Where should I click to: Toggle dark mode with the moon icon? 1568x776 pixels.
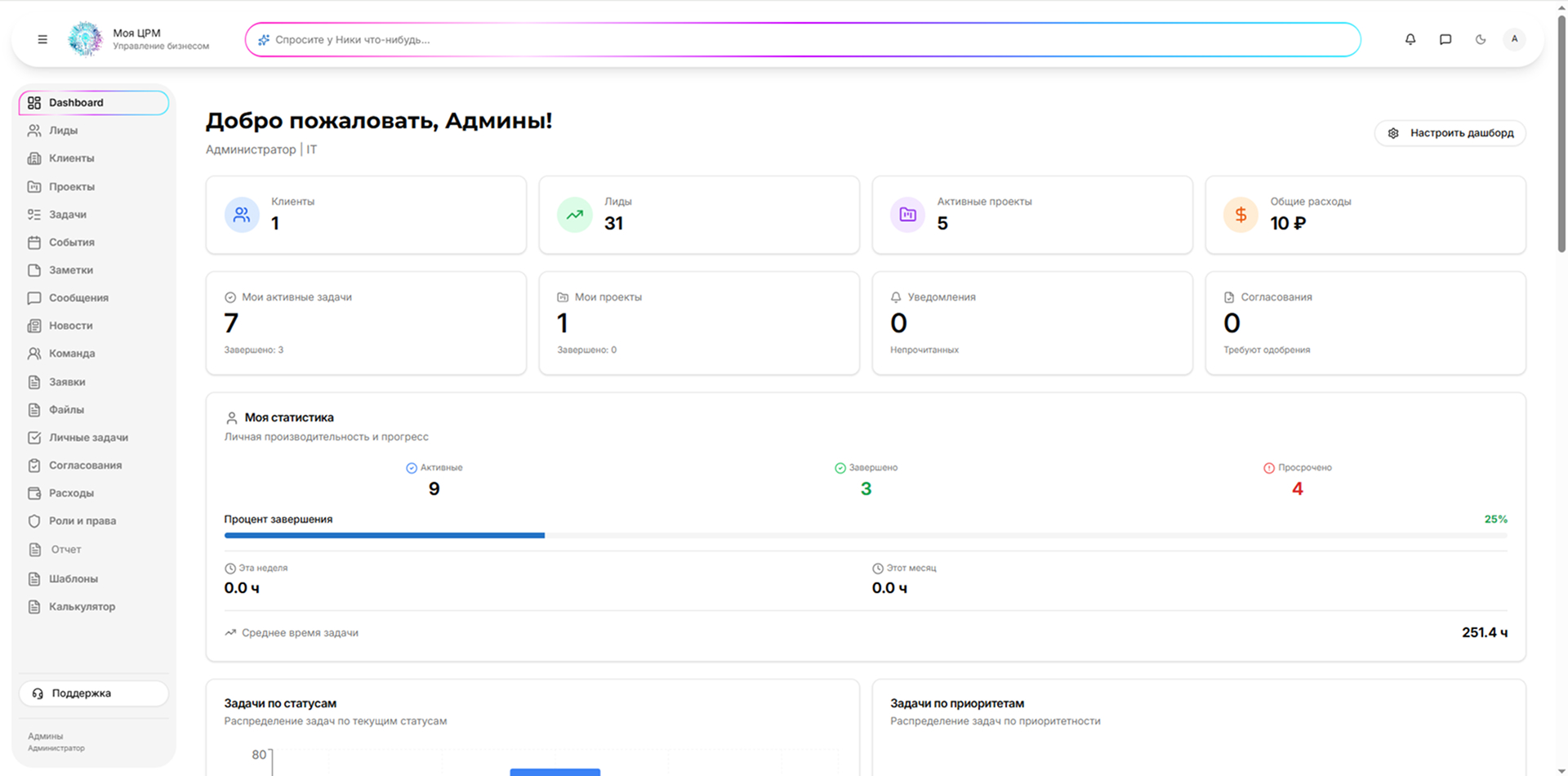(1480, 39)
